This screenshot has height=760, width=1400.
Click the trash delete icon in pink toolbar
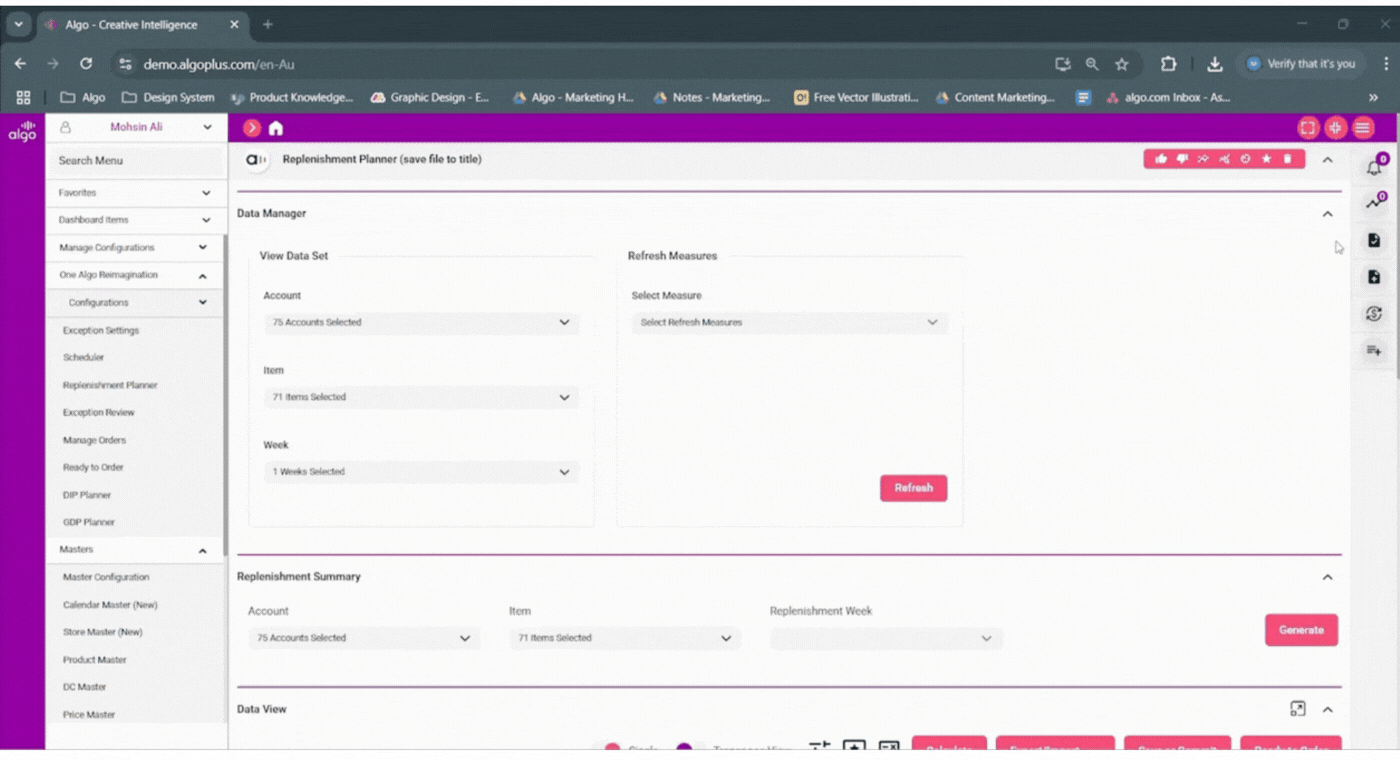[x=1288, y=159]
